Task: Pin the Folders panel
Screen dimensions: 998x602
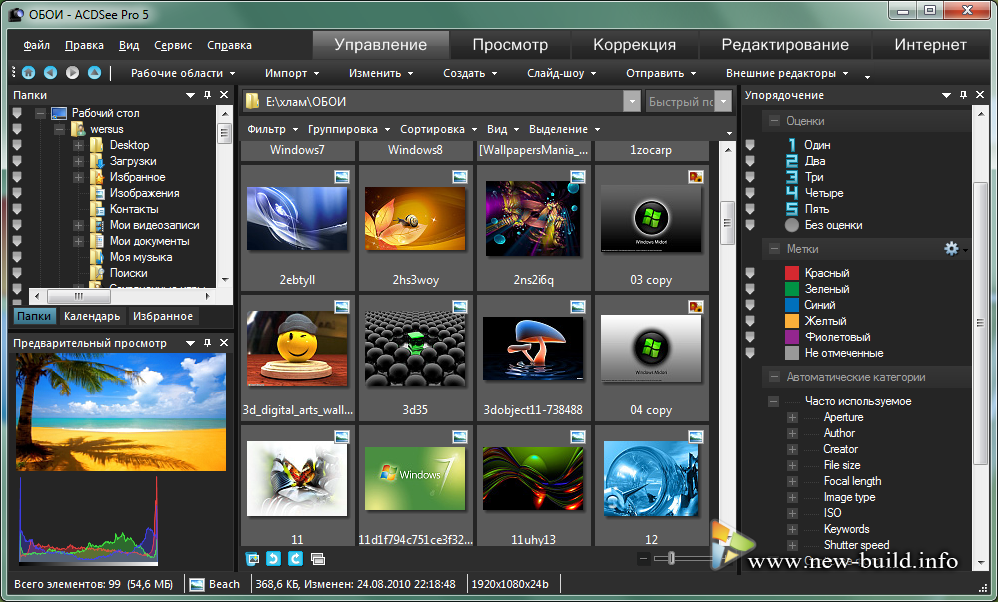Action: (x=207, y=95)
